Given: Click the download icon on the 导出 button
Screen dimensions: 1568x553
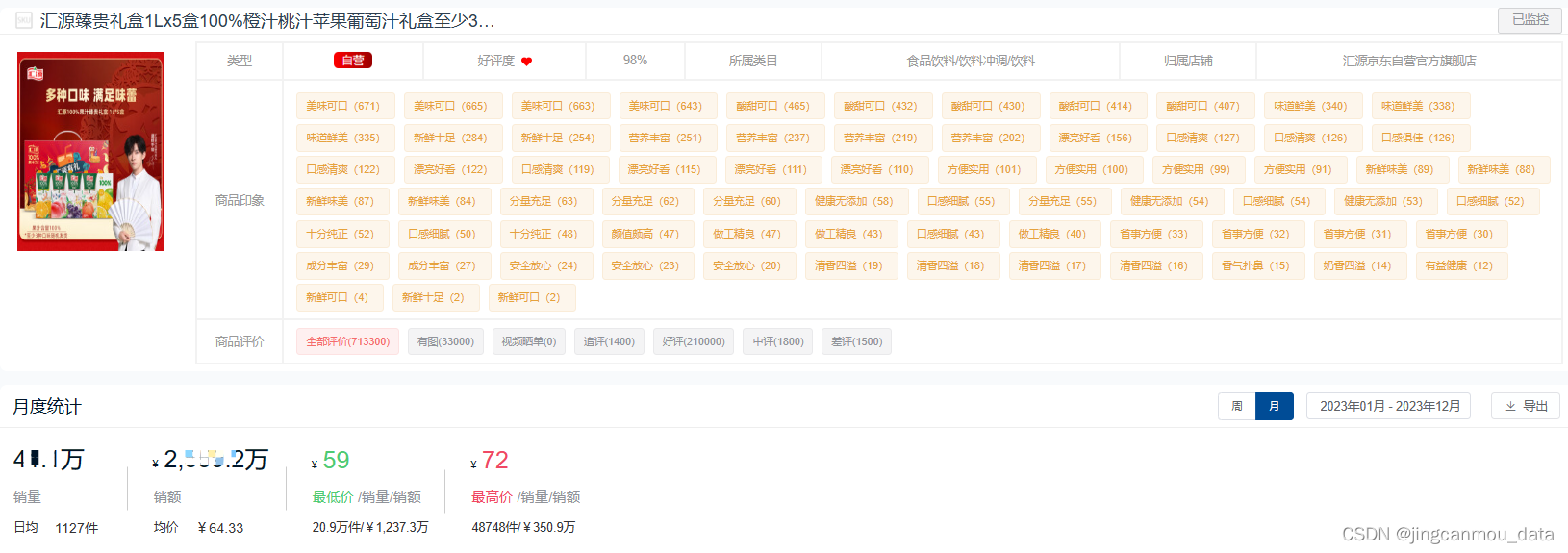Looking at the screenshot, I should click(x=1511, y=407).
